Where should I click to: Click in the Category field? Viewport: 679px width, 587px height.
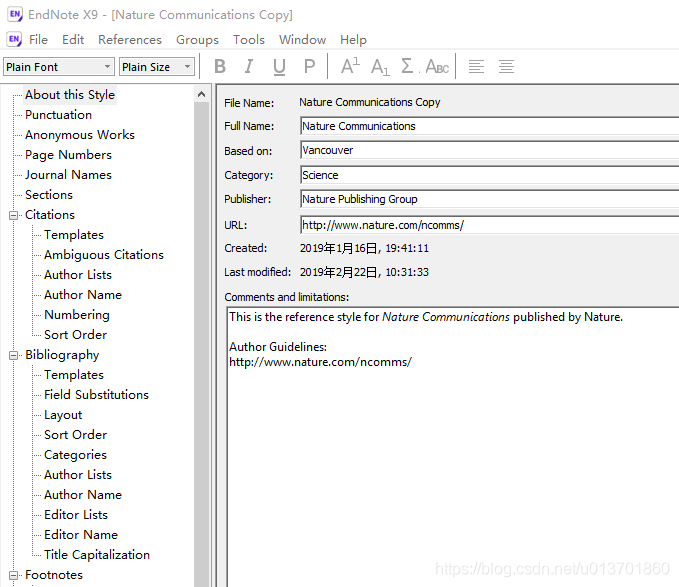(x=489, y=175)
